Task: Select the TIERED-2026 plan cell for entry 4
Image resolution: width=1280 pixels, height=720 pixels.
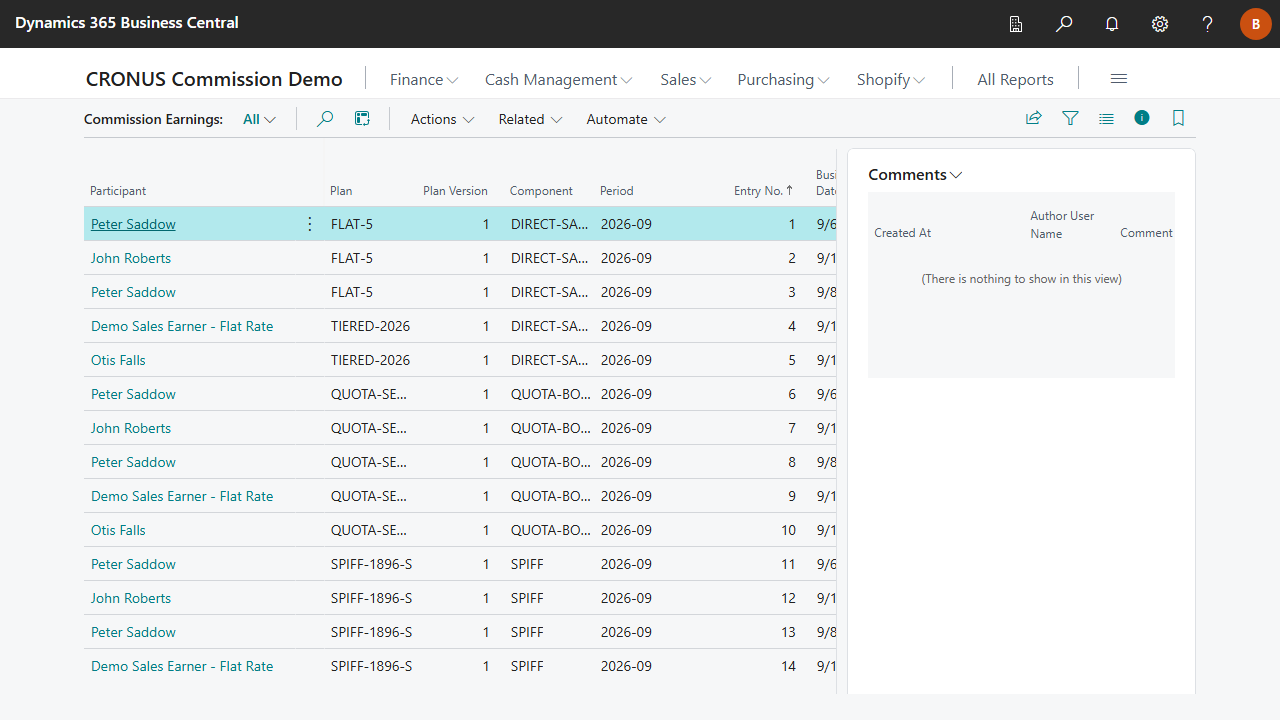Action: tap(370, 326)
